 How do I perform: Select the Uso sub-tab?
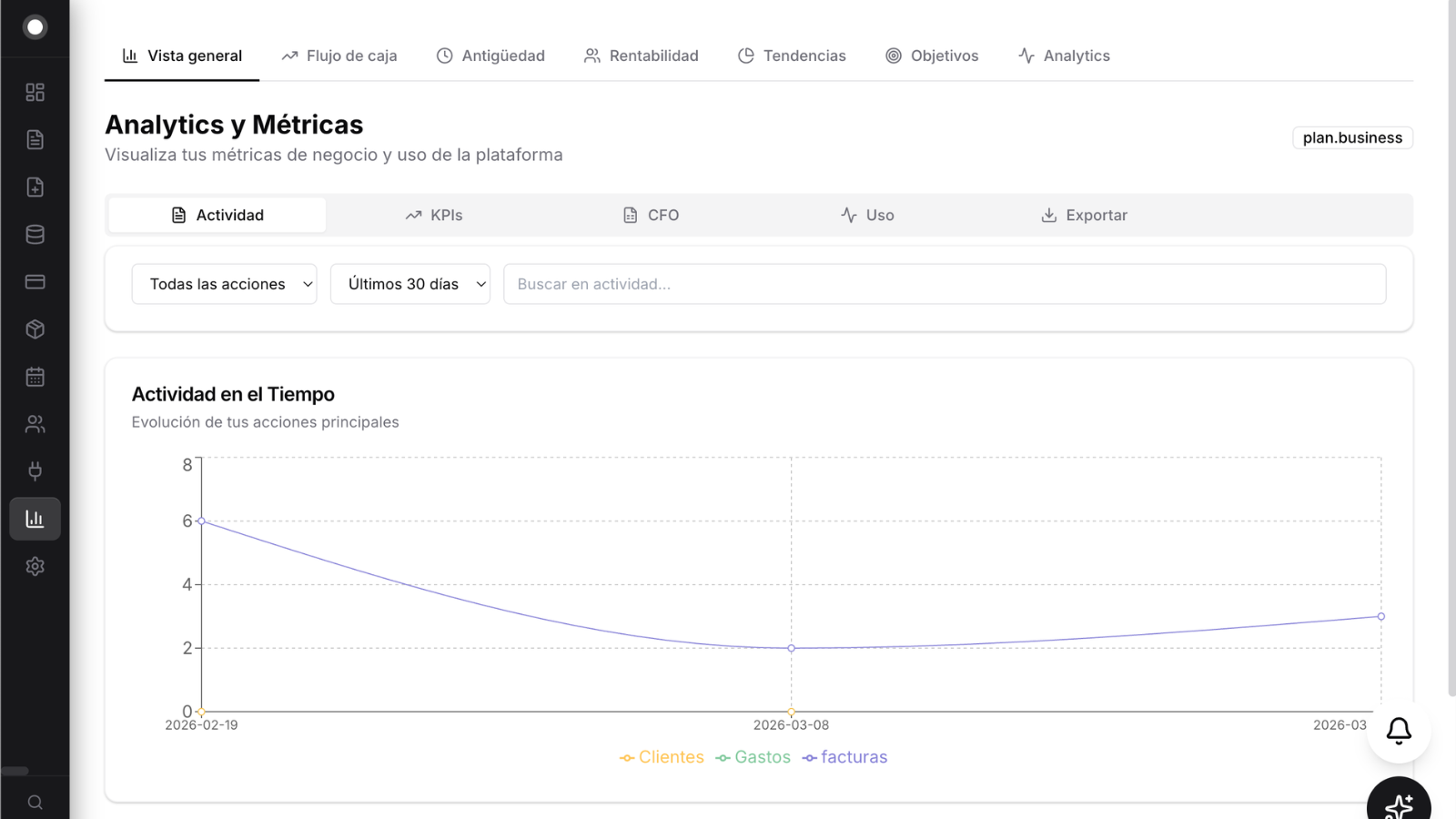867,215
